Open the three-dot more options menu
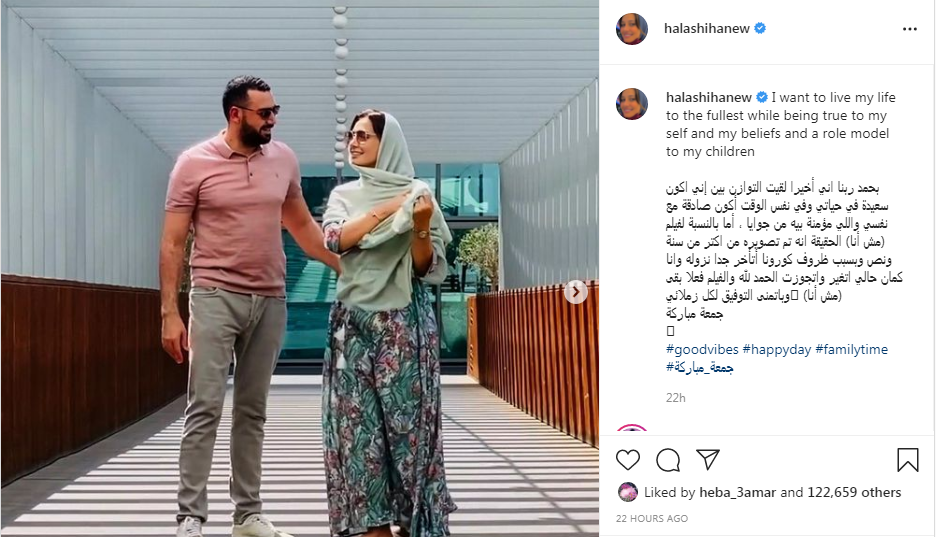 (910, 29)
